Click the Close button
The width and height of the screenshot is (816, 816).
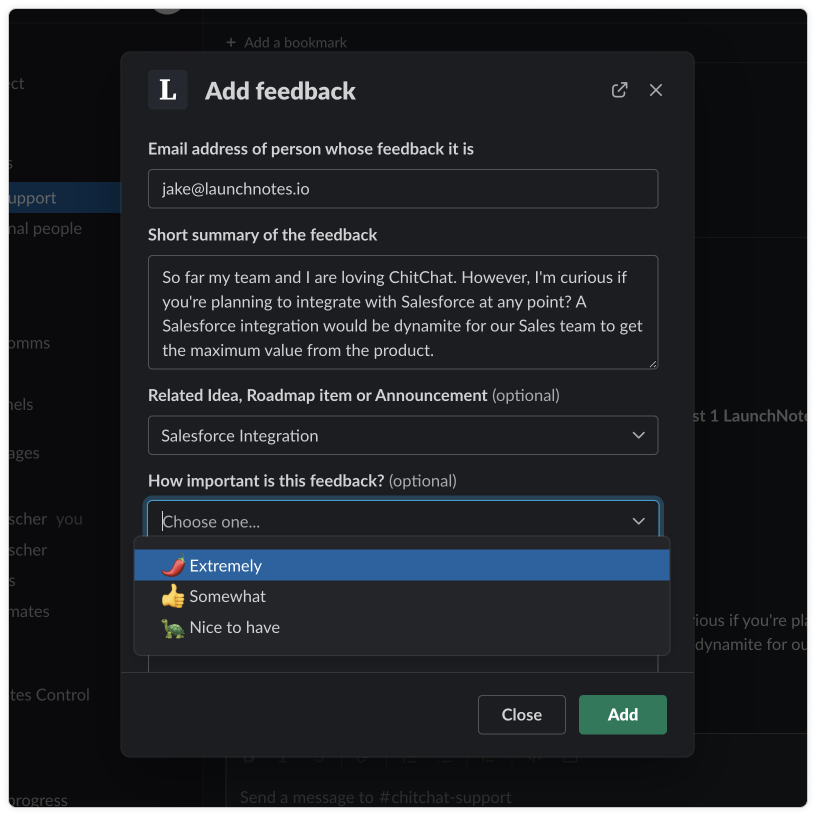521,715
